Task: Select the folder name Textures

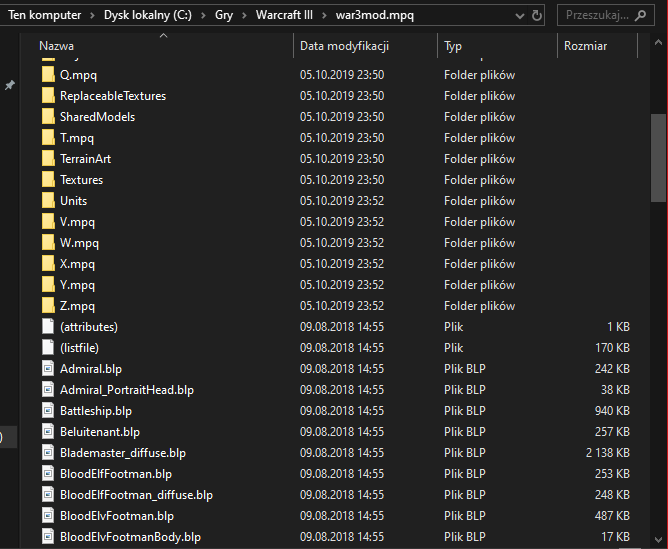Action: click(81, 180)
